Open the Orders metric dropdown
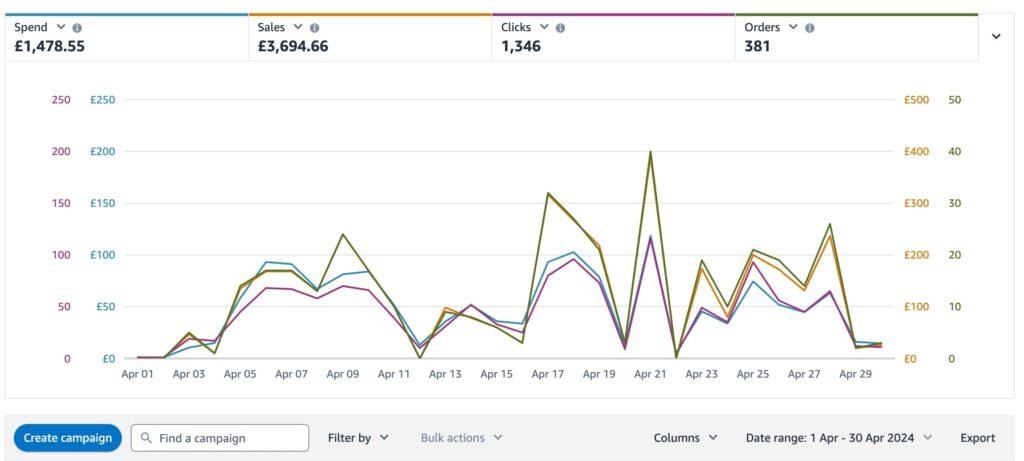This screenshot has width=1024, height=461. 793,28
